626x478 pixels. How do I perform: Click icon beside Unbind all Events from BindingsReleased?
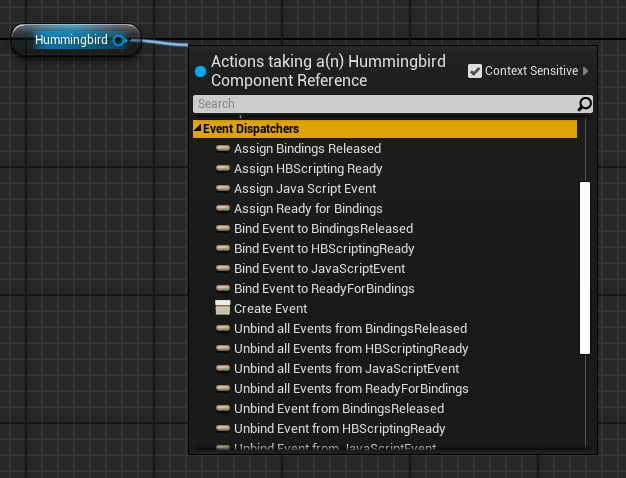(x=223, y=328)
